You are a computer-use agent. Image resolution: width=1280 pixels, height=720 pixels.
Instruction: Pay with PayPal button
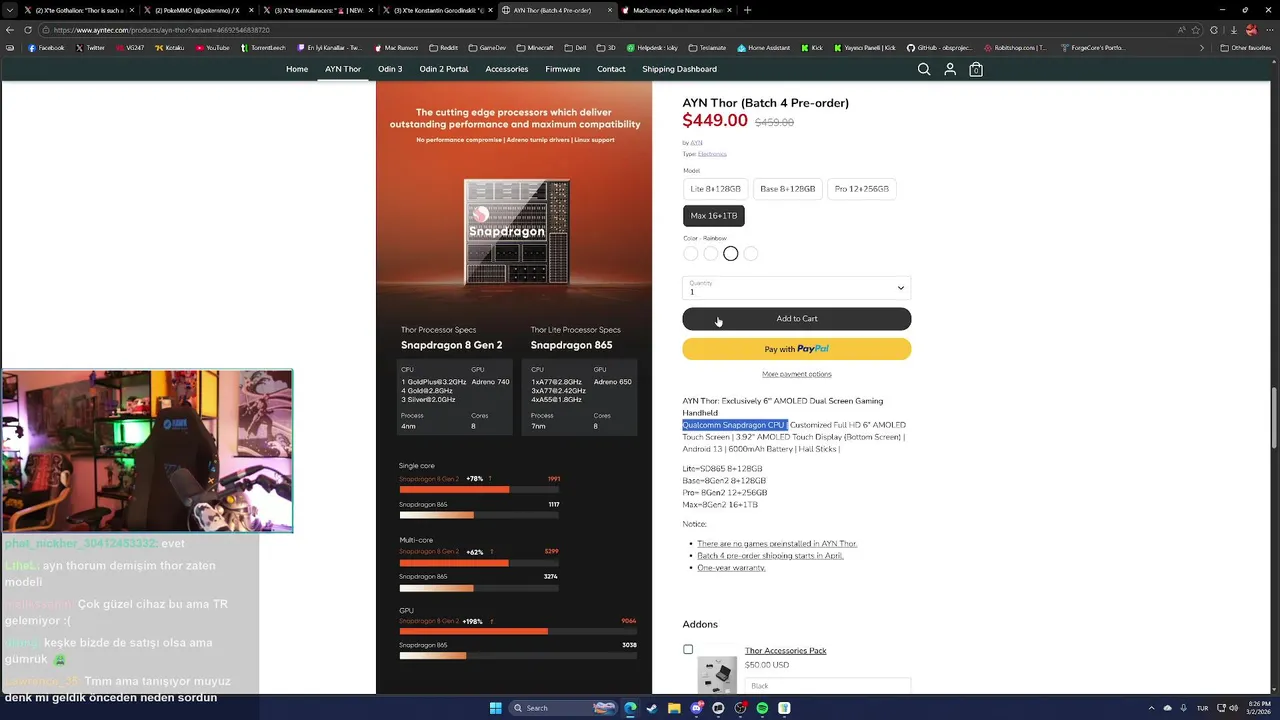click(797, 349)
